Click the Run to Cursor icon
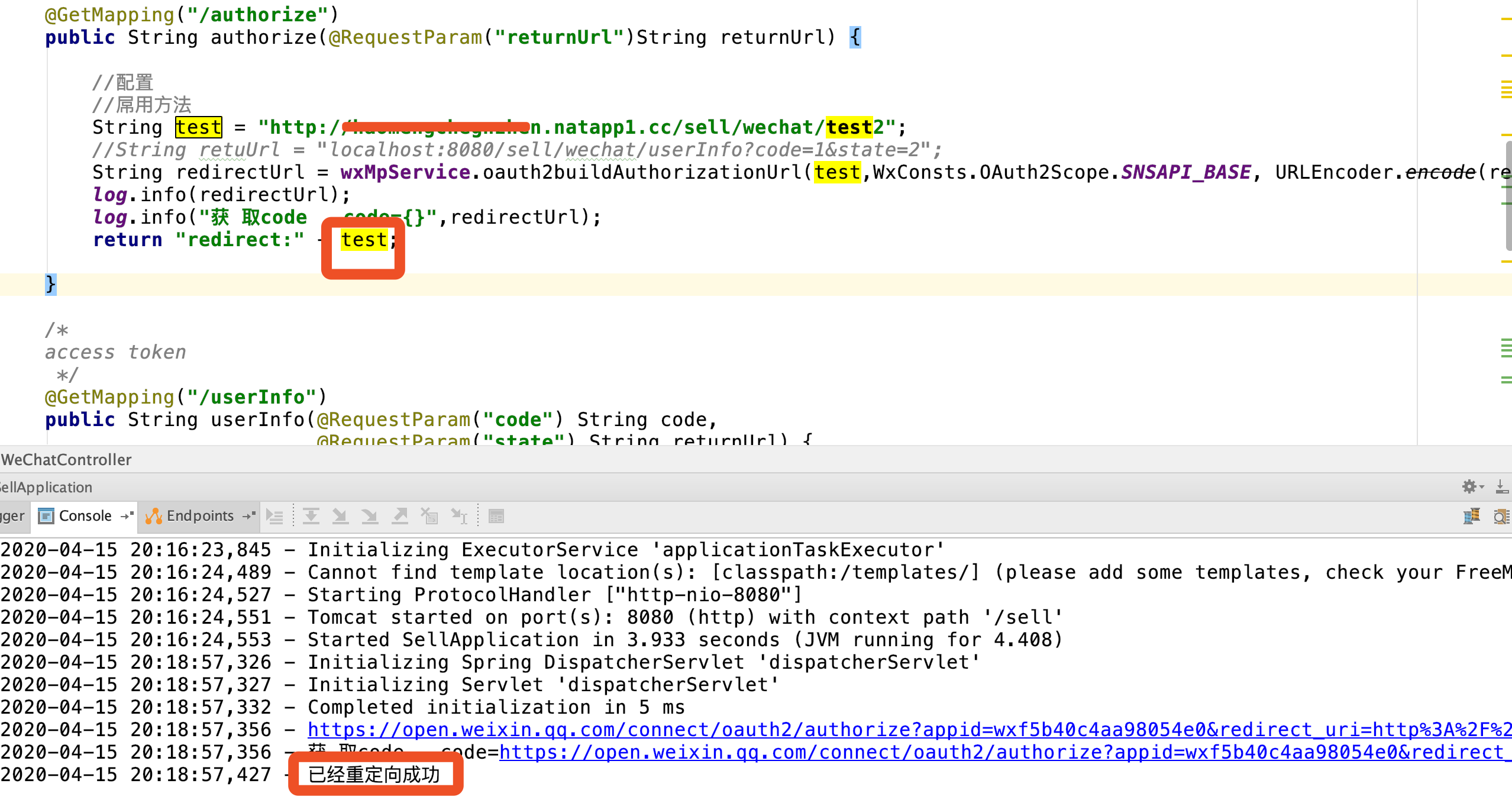 point(459,517)
